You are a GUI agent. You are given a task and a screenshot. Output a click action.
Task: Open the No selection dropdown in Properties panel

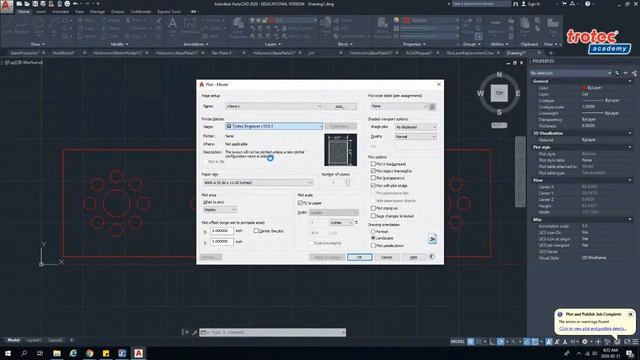click(x=571, y=73)
